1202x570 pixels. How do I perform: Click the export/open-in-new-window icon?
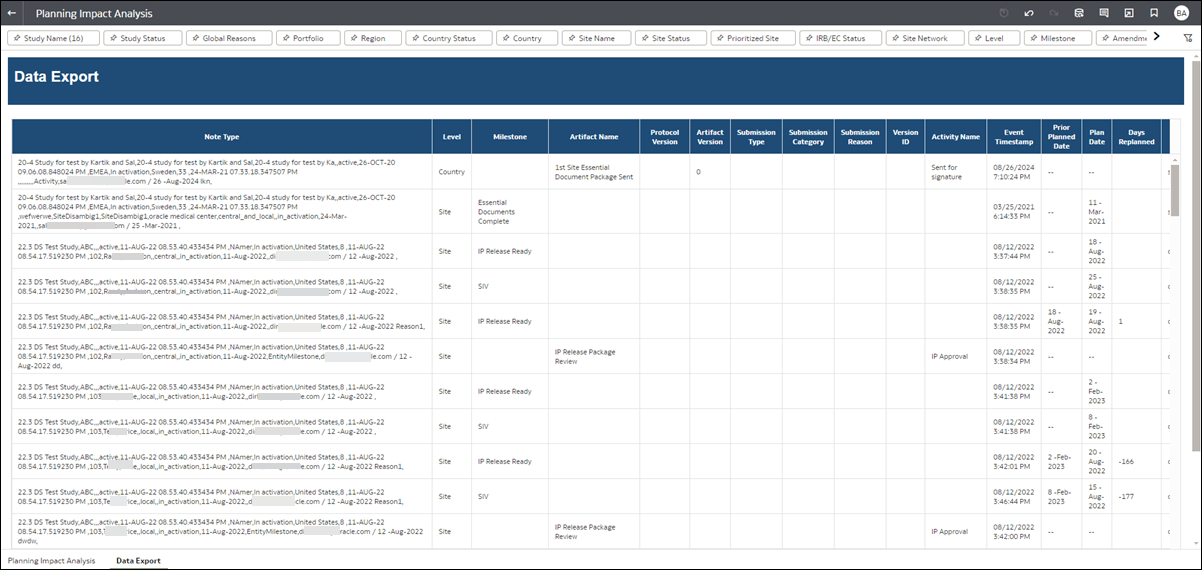(1129, 13)
